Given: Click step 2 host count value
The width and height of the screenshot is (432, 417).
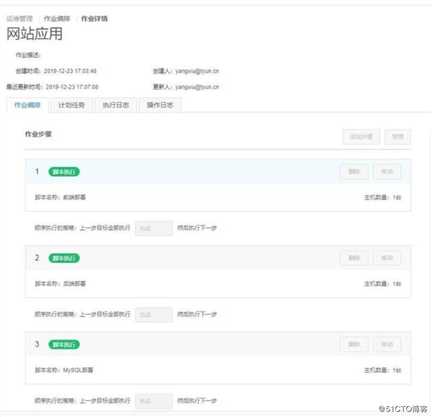Looking at the screenshot, I should tap(397, 284).
